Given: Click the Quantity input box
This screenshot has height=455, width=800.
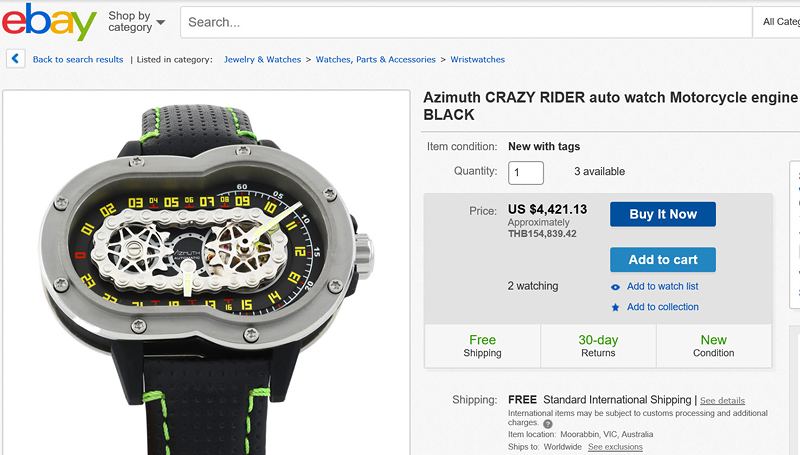Looking at the screenshot, I should (526, 172).
